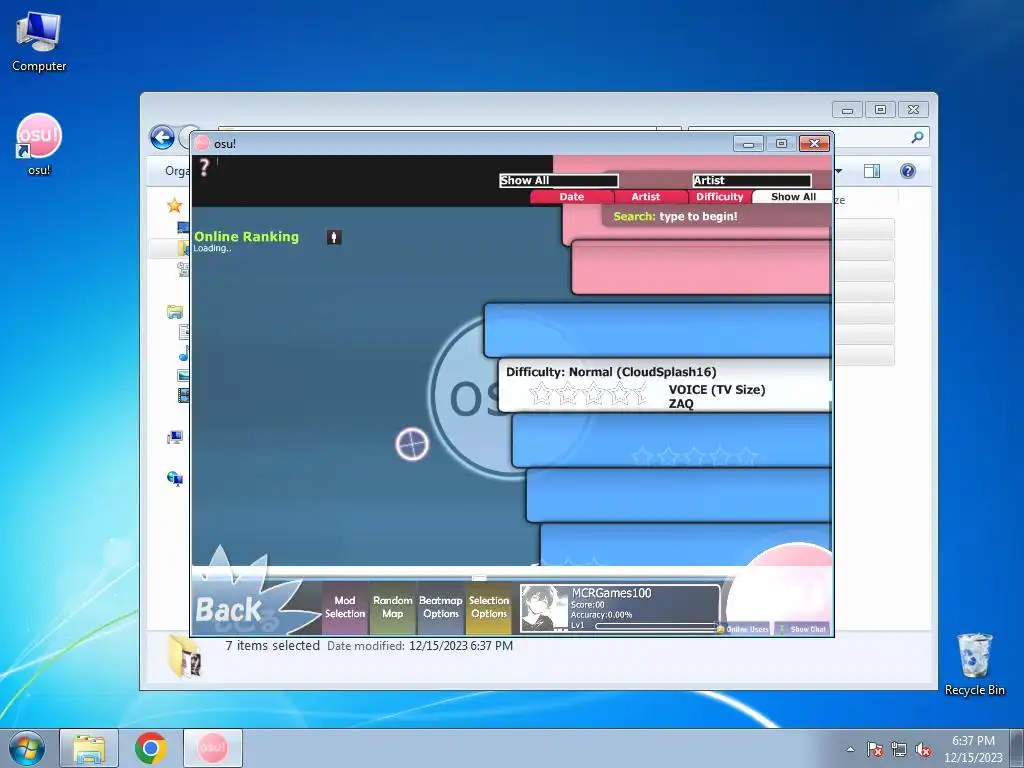1024x768 pixels.
Task: Click the question mark icon in osu!
Action: [x=204, y=167]
